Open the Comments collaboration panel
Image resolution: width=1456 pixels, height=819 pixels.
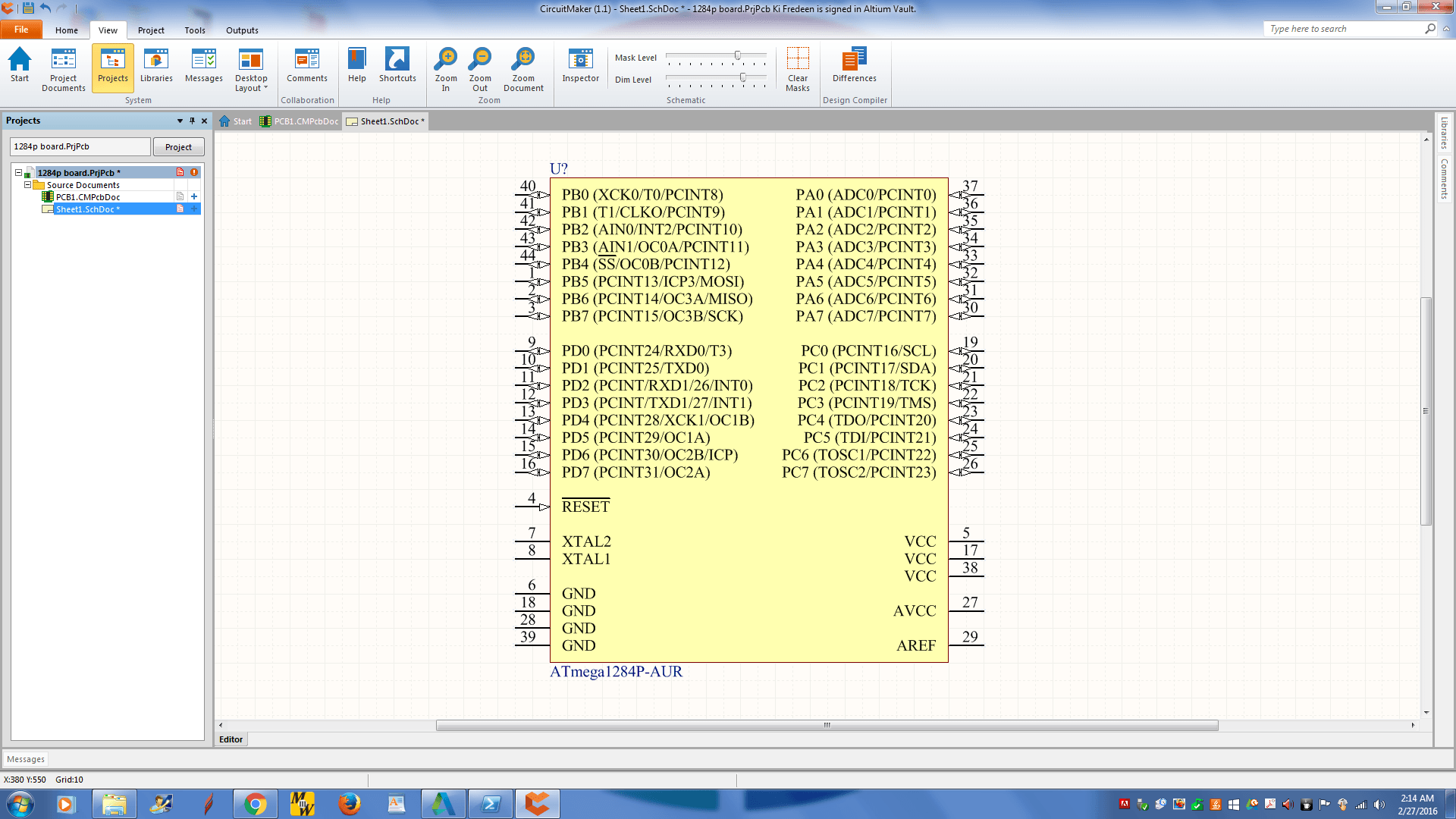[x=307, y=65]
